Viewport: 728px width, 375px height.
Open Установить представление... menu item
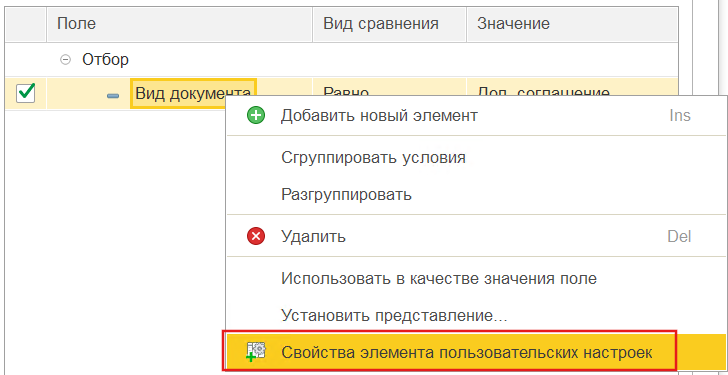pos(476,316)
